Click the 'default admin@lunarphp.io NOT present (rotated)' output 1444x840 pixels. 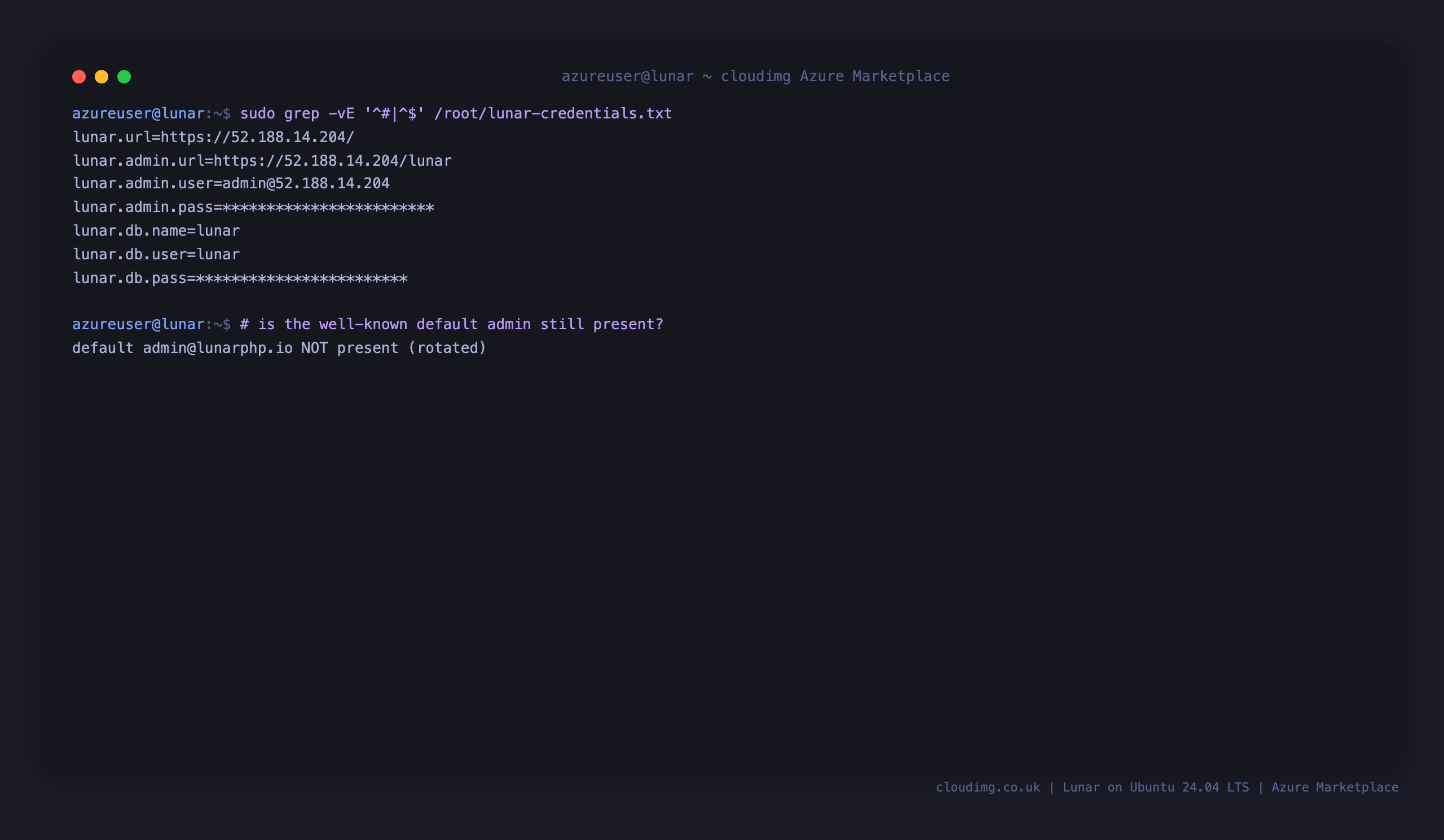tap(279, 348)
